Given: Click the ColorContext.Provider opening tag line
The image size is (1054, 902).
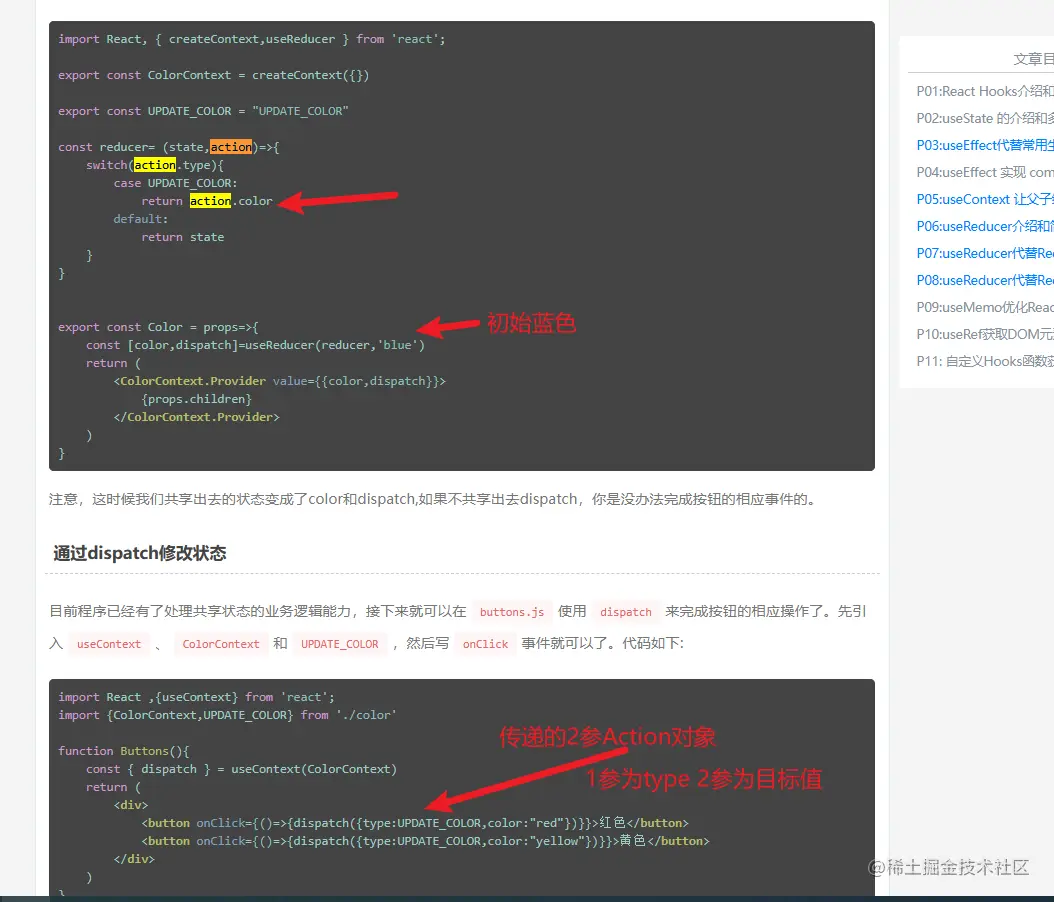Looking at the screenshot, I should click(280, 381).
